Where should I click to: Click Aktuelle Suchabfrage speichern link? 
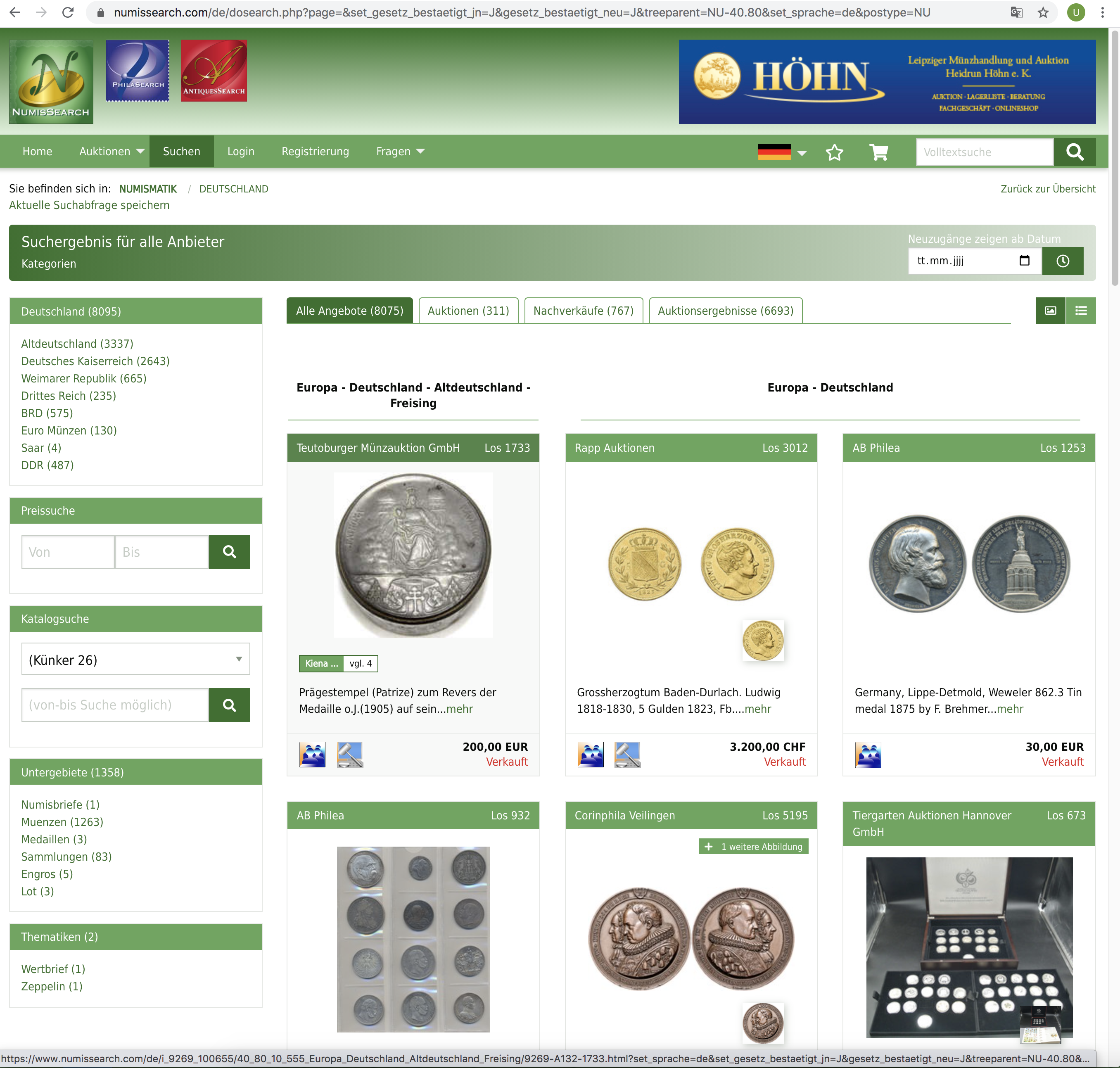tap(89, 205)
